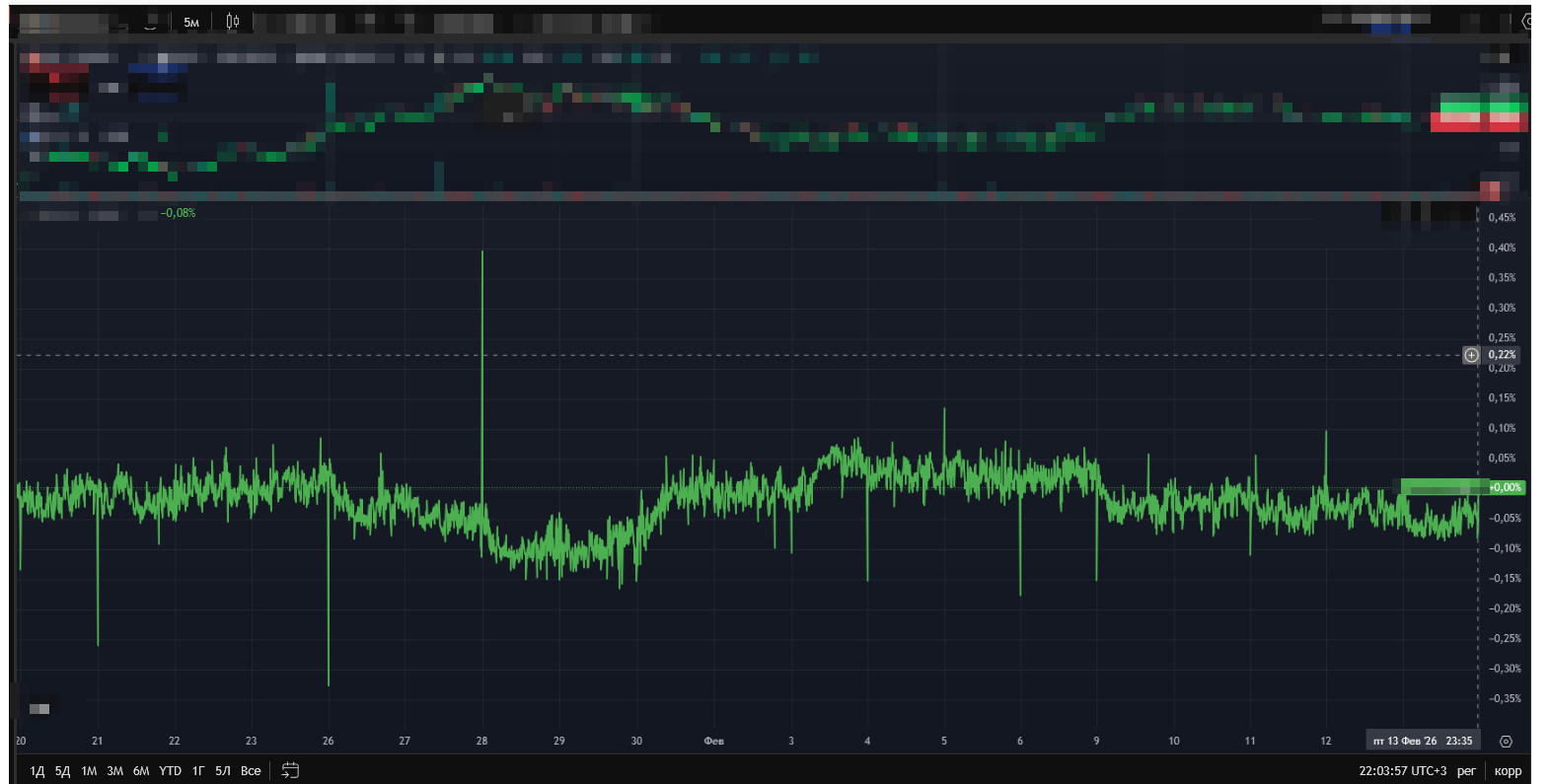Click date label 21 on the time axis
Image resolution: width=1551 pixels, height=784 pixels.
coord(97,741)
